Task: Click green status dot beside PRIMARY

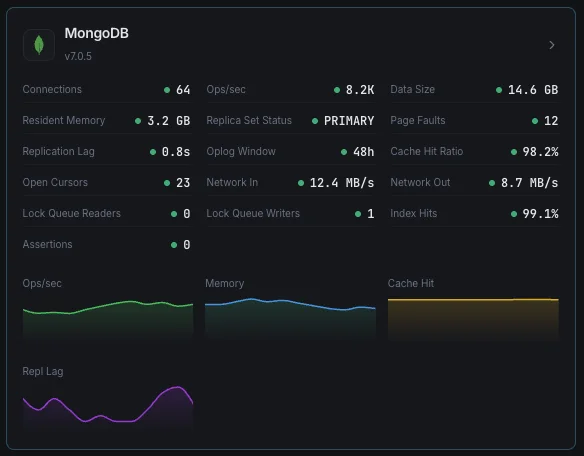Action: tap(315, 121)
